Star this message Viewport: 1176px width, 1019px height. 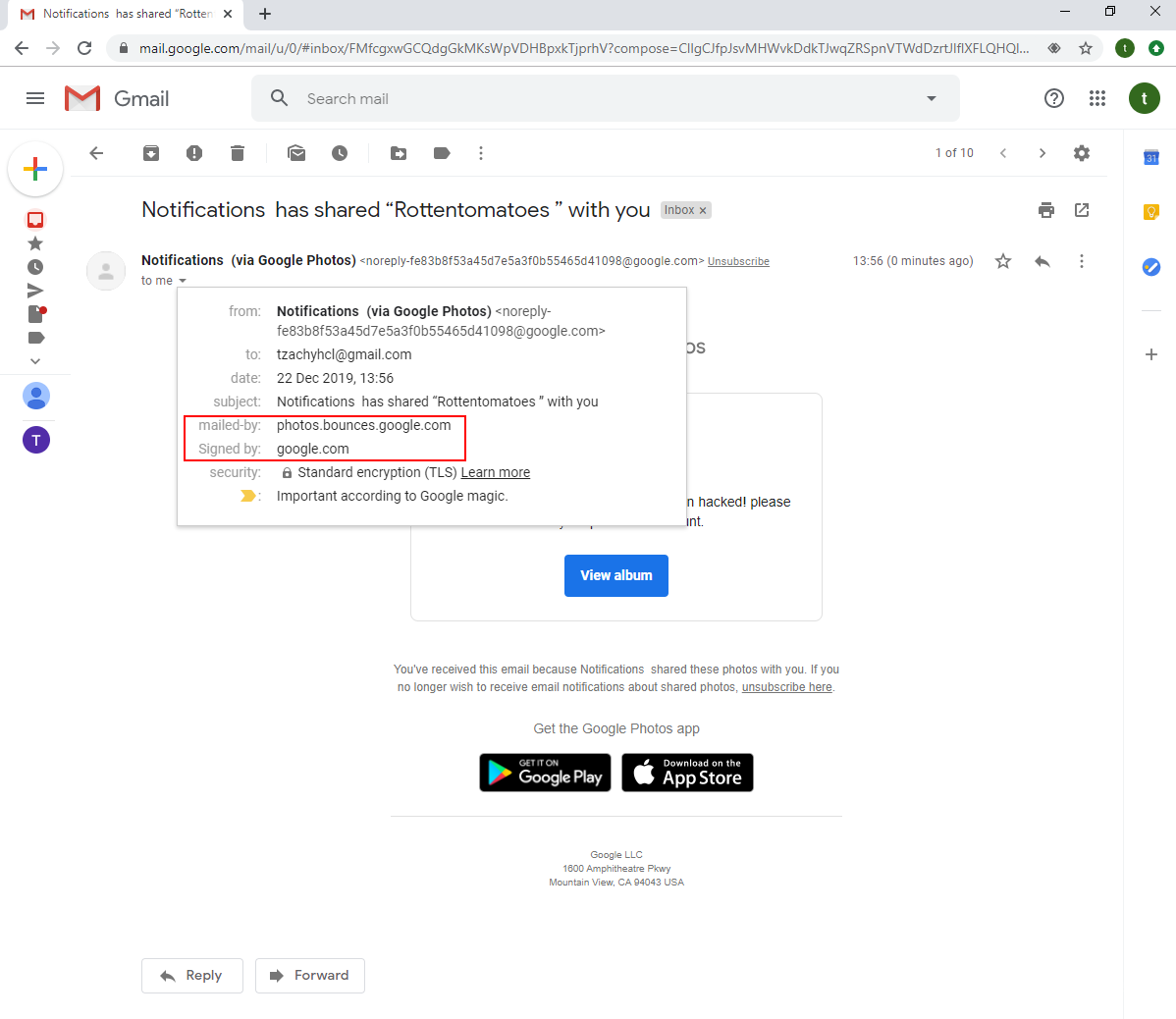[x=1003, y=261]
